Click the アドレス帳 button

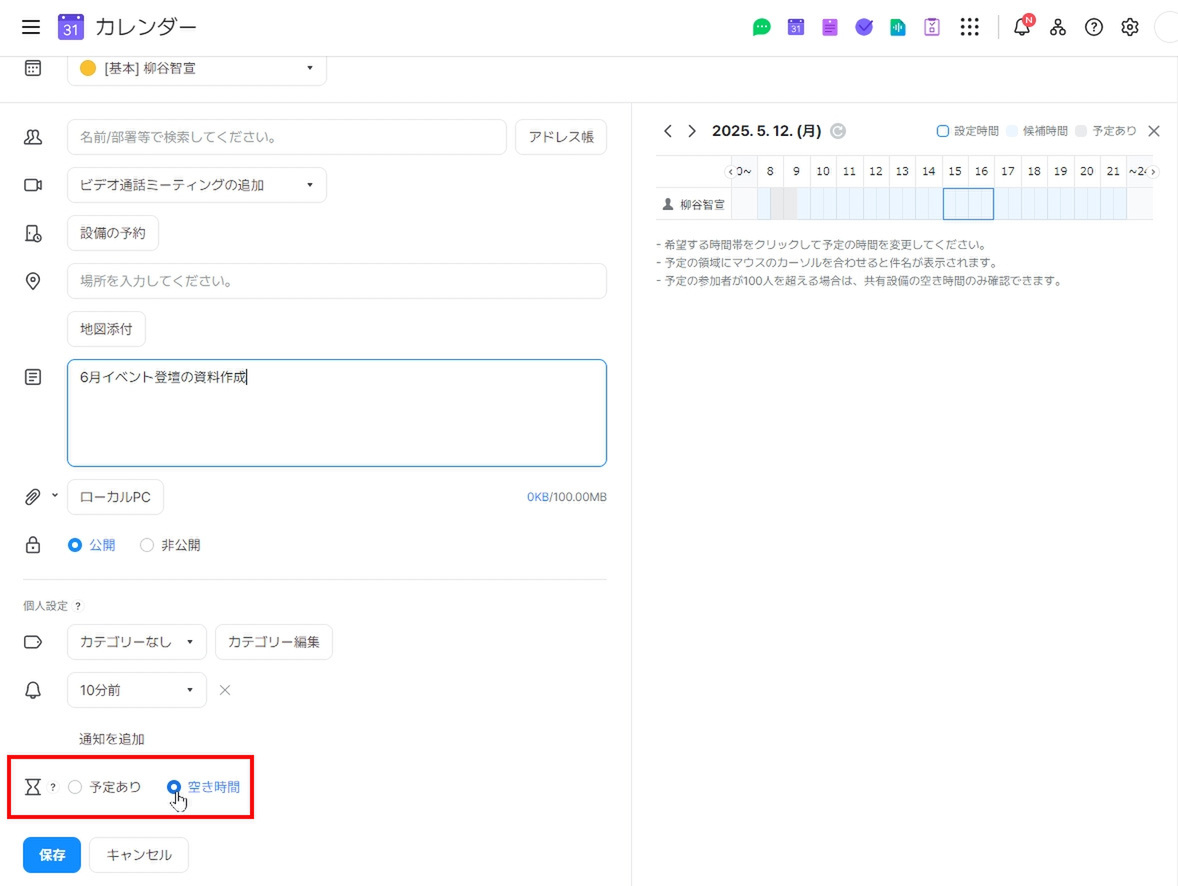point(561,137)
